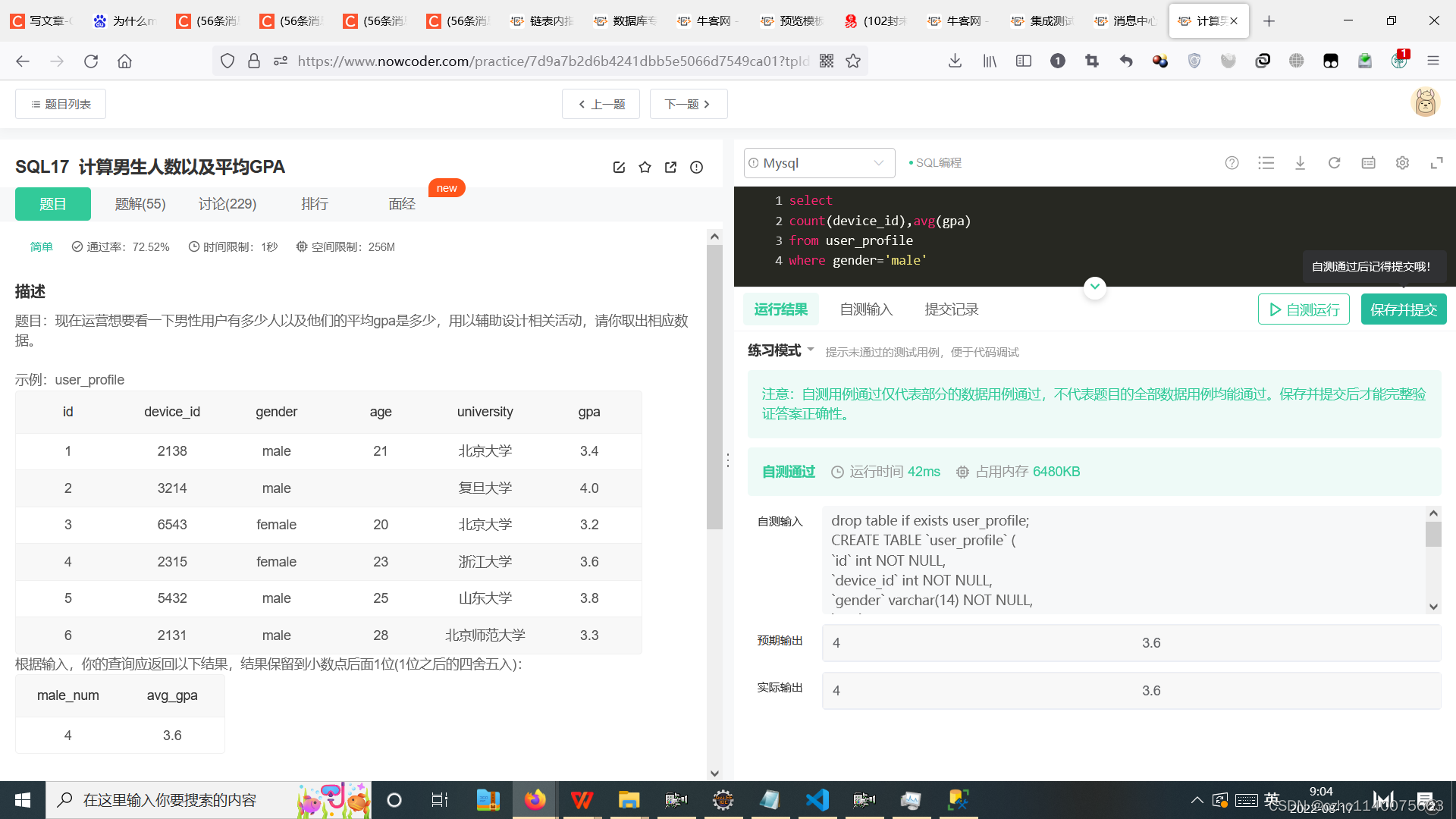Open Windows Start menu
The image size is (1456, 819).
pos(23,800)
